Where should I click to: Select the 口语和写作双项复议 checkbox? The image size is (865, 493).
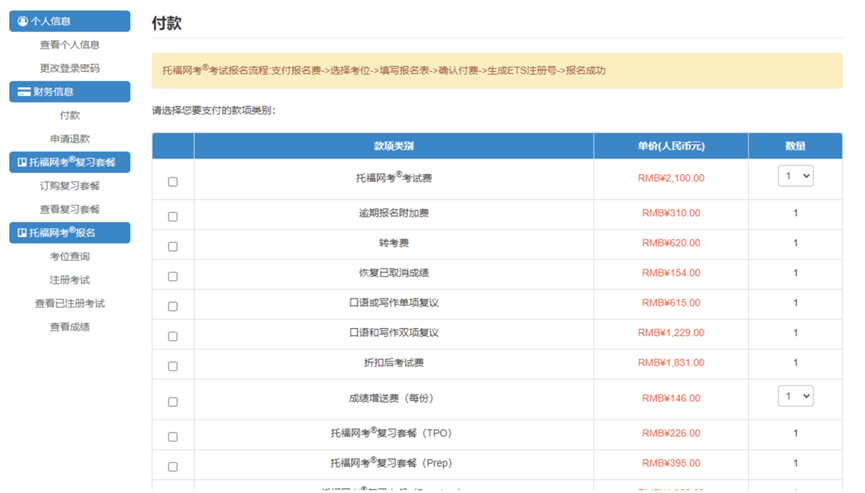173,336
